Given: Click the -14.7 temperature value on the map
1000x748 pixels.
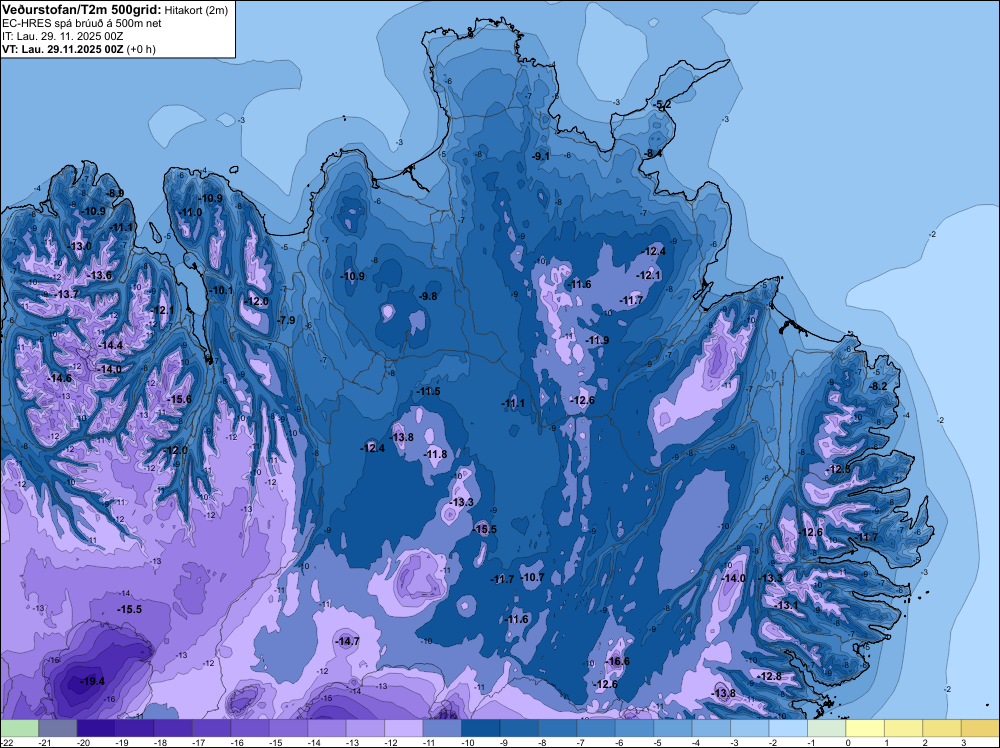Looking at the screenshot, I should pyautogui.click(x=347, y=642).
